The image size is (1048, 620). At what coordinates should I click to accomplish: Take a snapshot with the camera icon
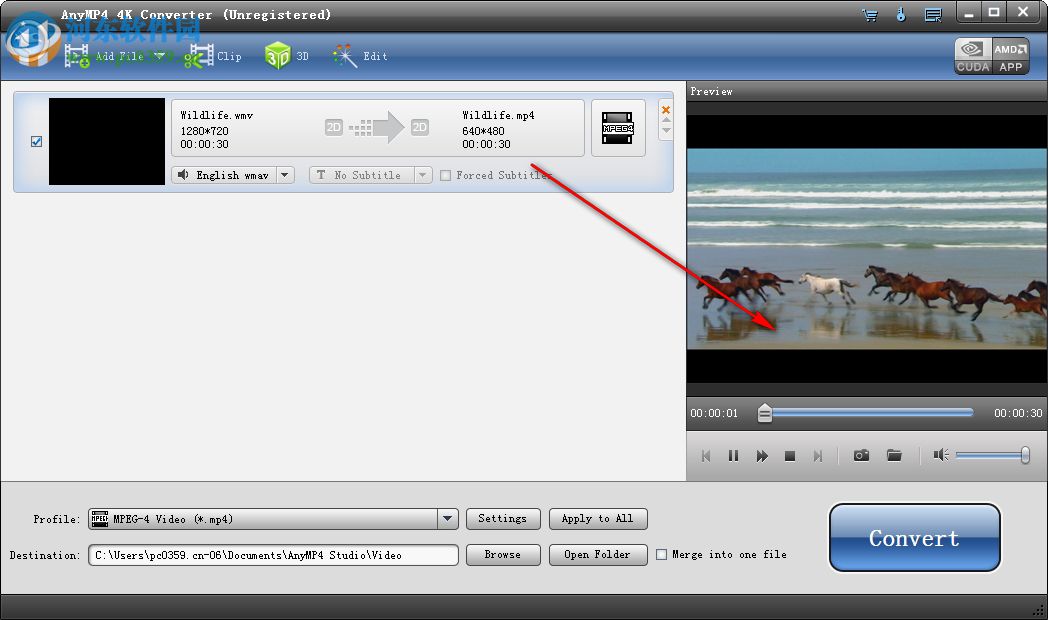860,455
